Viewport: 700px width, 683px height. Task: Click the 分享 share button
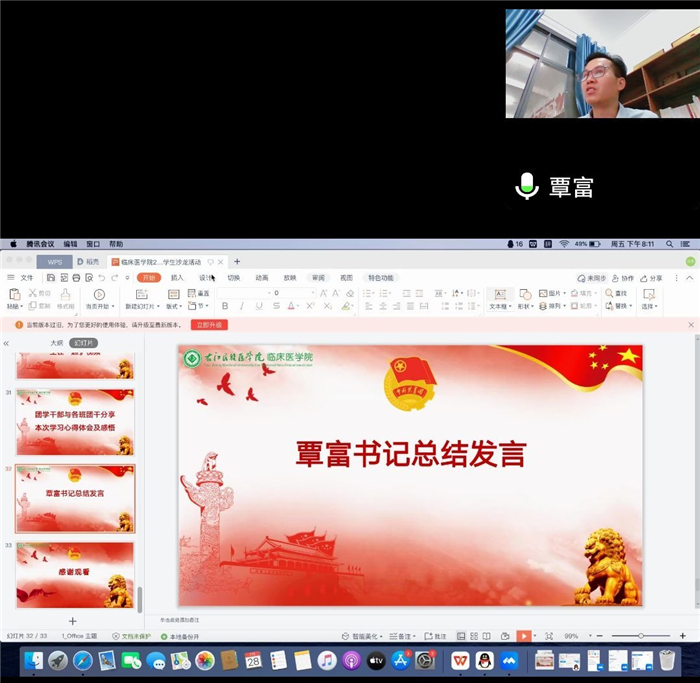651,278
